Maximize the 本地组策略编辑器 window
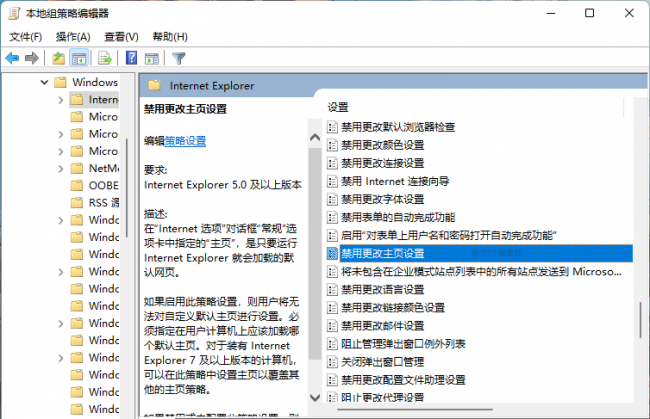 (x=589, y=13)
